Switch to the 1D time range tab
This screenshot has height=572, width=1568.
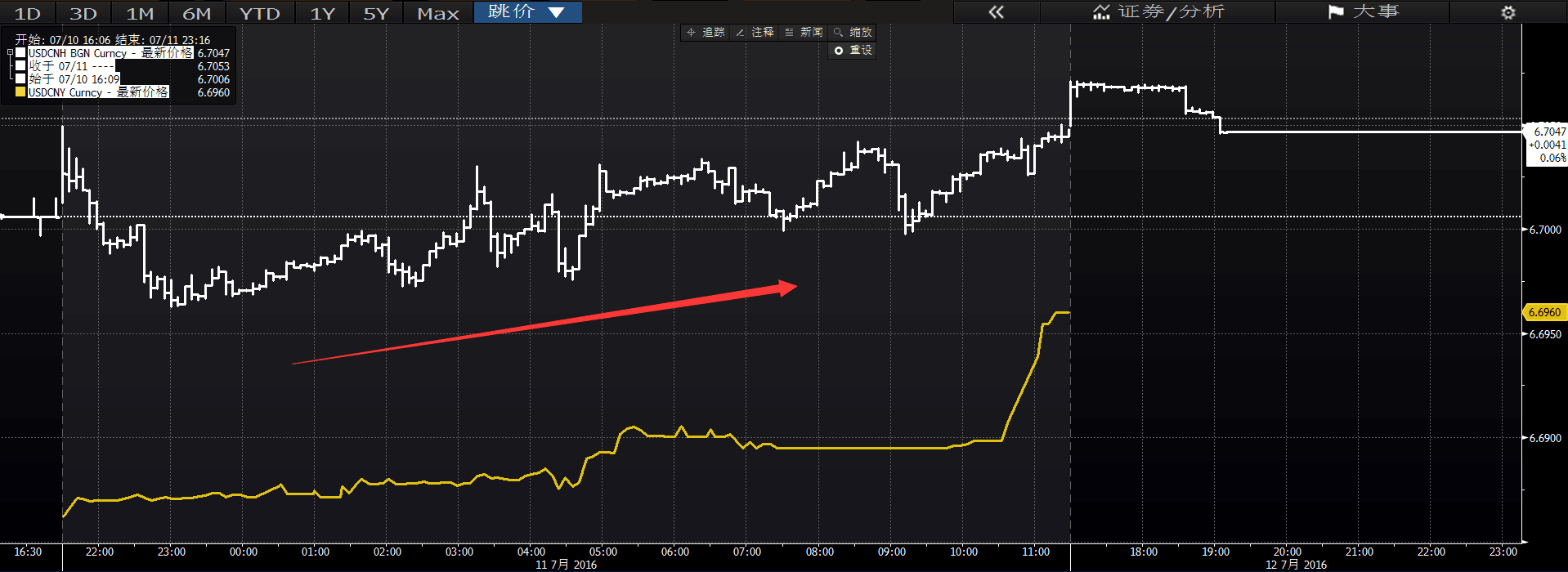(x=28, y=13)
